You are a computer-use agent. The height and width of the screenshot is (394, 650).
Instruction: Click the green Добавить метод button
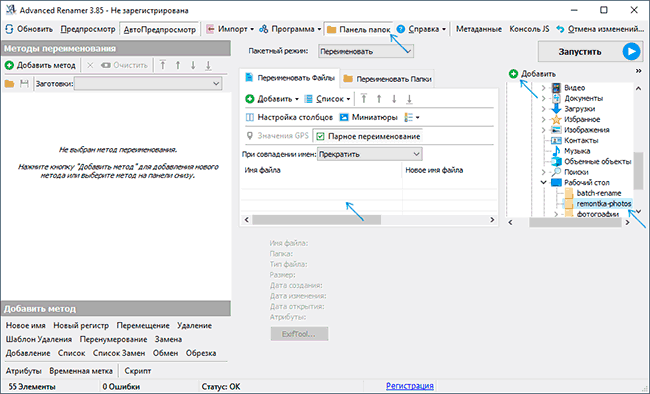40,65
